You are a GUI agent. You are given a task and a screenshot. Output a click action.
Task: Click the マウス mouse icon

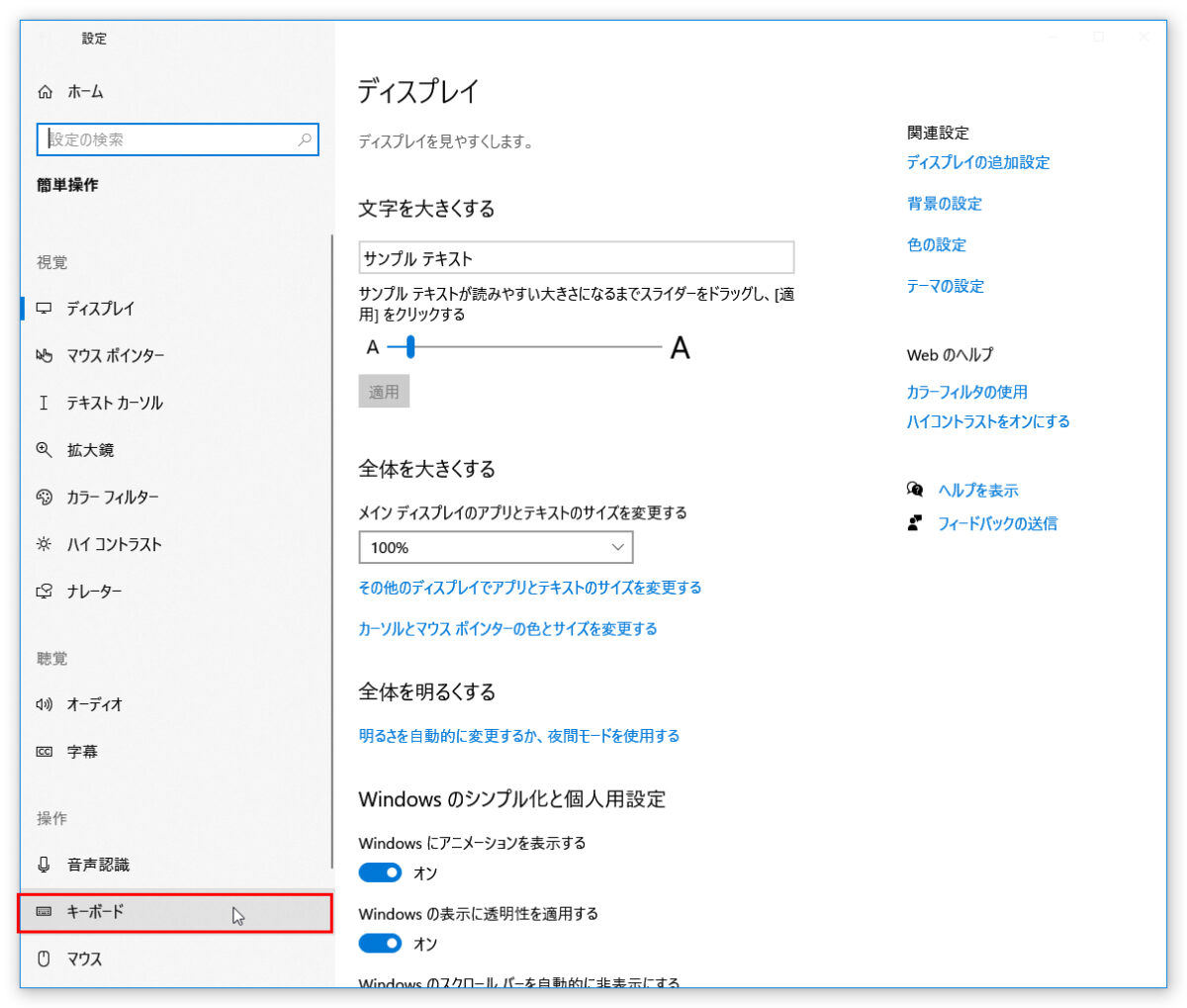pyautogui.click(x=44, y=959)
